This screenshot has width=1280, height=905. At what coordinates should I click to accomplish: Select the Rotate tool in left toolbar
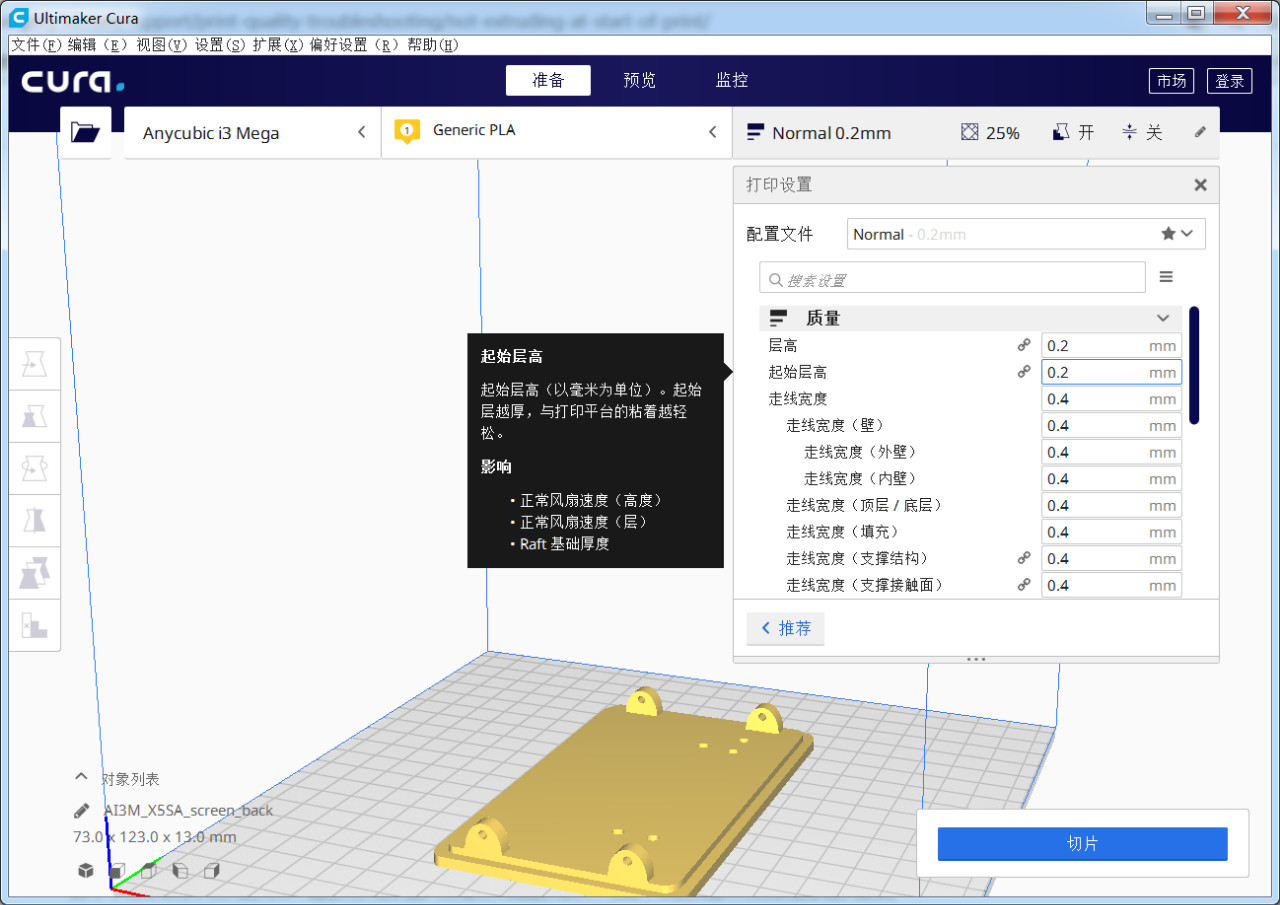35,468
